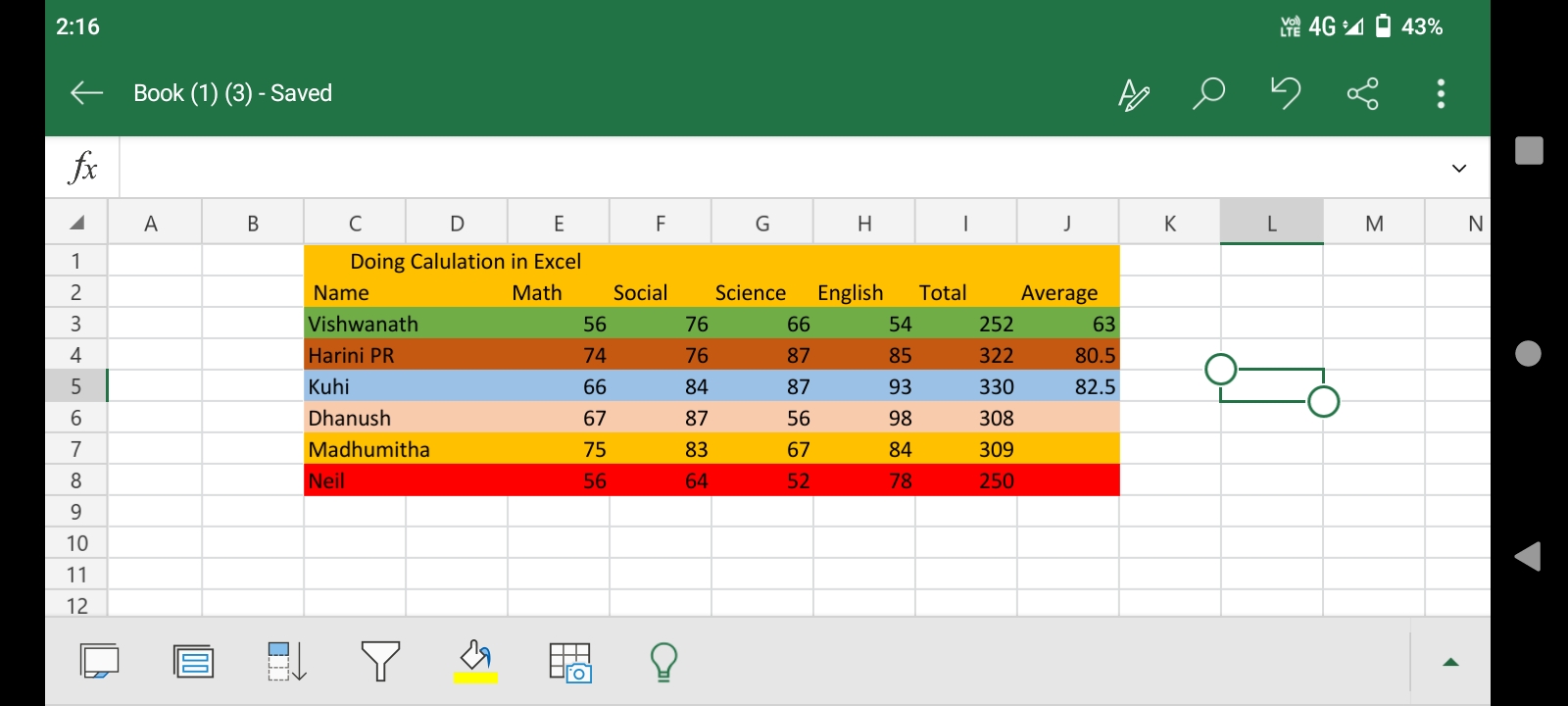The width and height of the screenshot is (1568, 706).
Task: Open the card view icon
Action: (x=193, y=662)
